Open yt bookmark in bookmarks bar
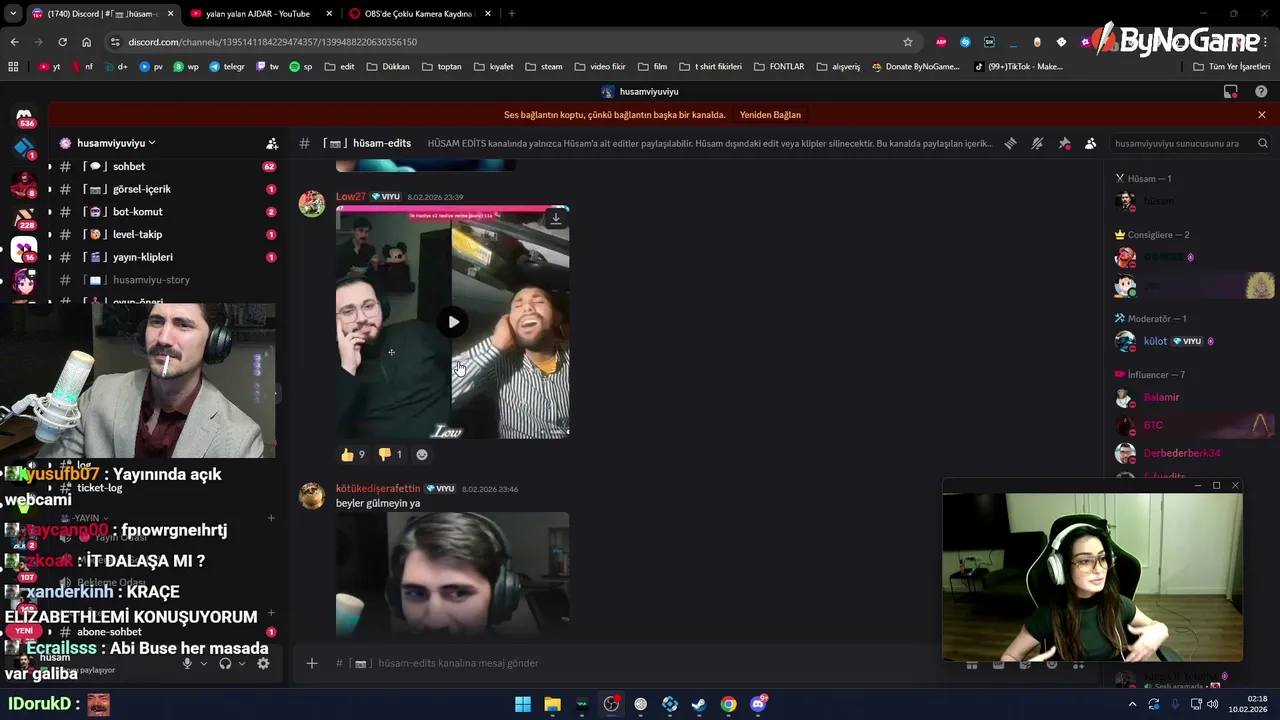Image resolution: width=1280 pixels, height=720 pixels. pos(50,67)
